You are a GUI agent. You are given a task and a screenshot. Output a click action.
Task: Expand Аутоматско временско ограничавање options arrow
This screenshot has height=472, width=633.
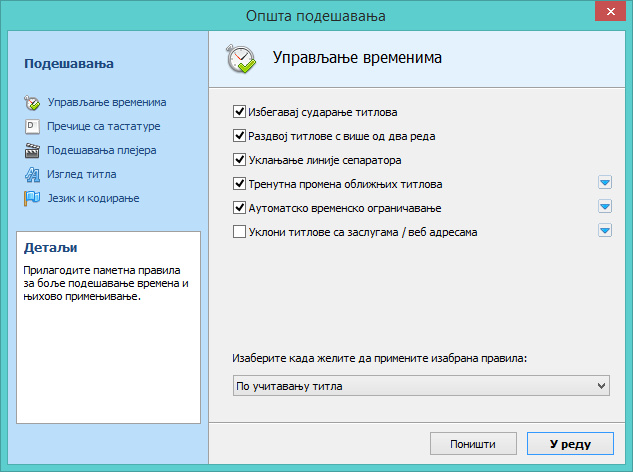pyautogui.click(x=604, y=207)
